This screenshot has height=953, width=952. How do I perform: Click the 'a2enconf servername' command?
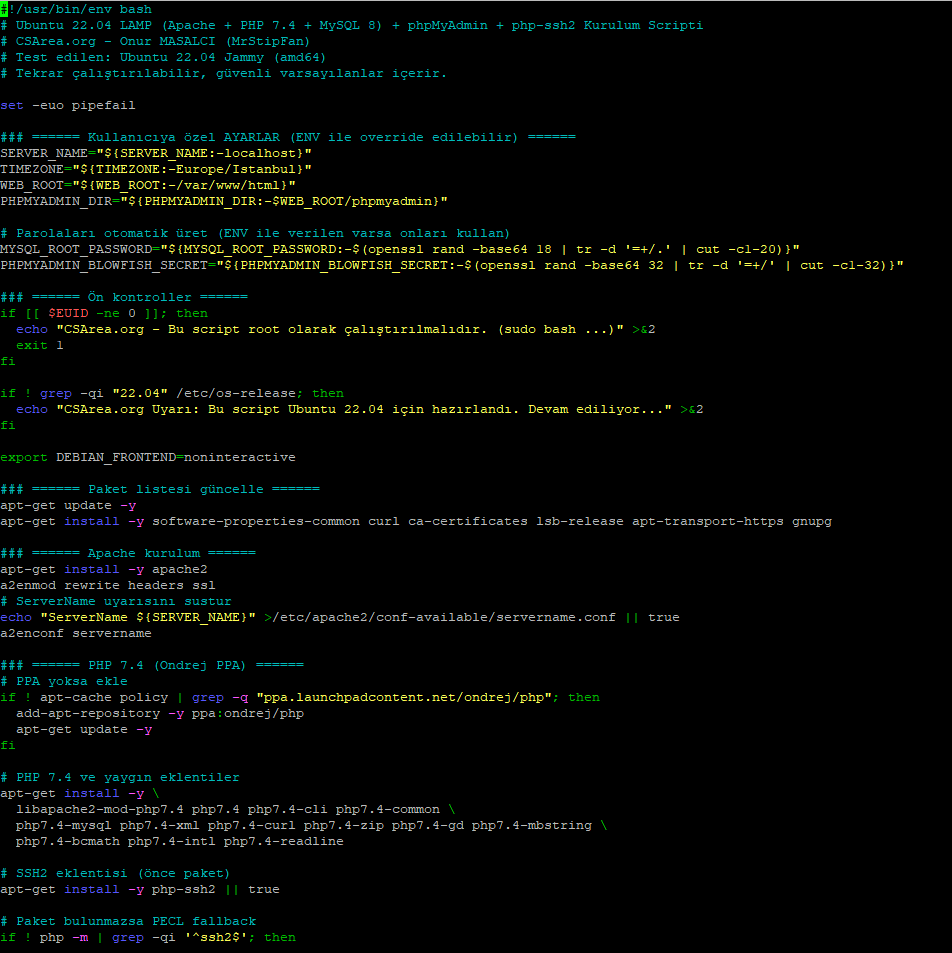pyautogui.click(x=75, y=633)
